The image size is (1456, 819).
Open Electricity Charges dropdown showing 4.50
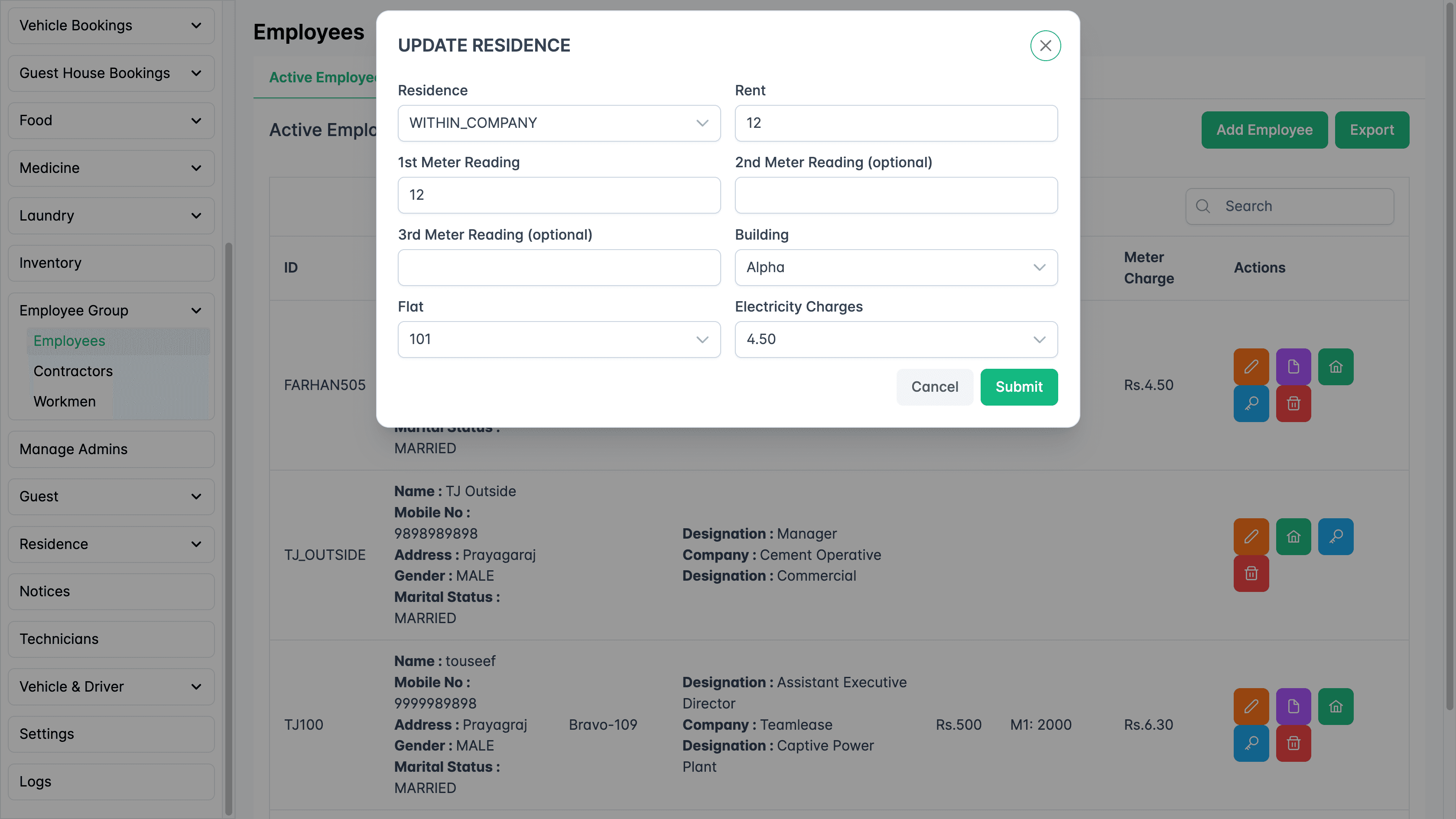pos(895,339)
